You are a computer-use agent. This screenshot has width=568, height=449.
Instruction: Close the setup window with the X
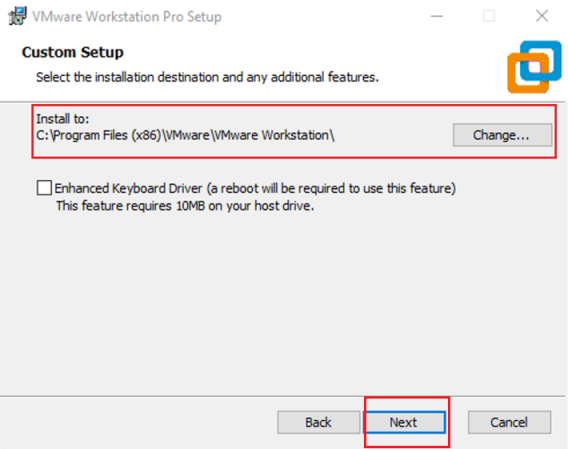pyautogui.click(x=542, y=16)
